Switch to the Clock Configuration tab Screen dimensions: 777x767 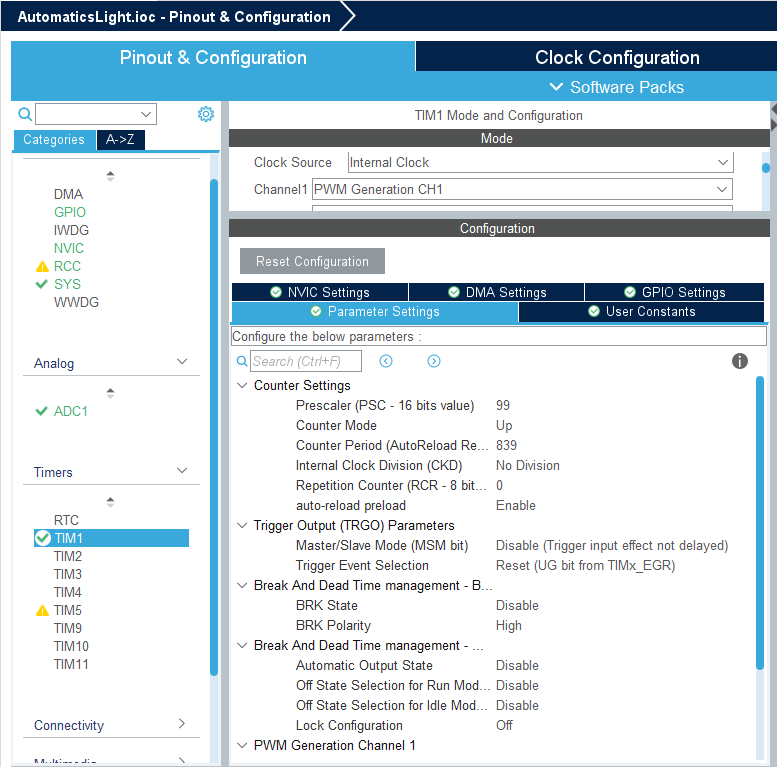(617, 57)
